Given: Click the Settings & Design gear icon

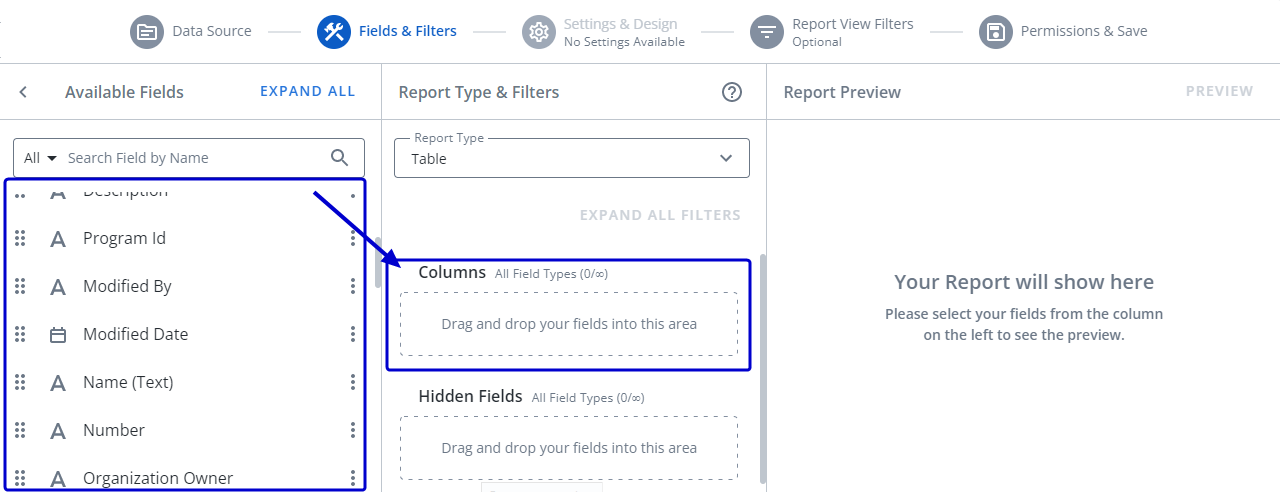Looking at the screenshot, I should pos(539,32).
